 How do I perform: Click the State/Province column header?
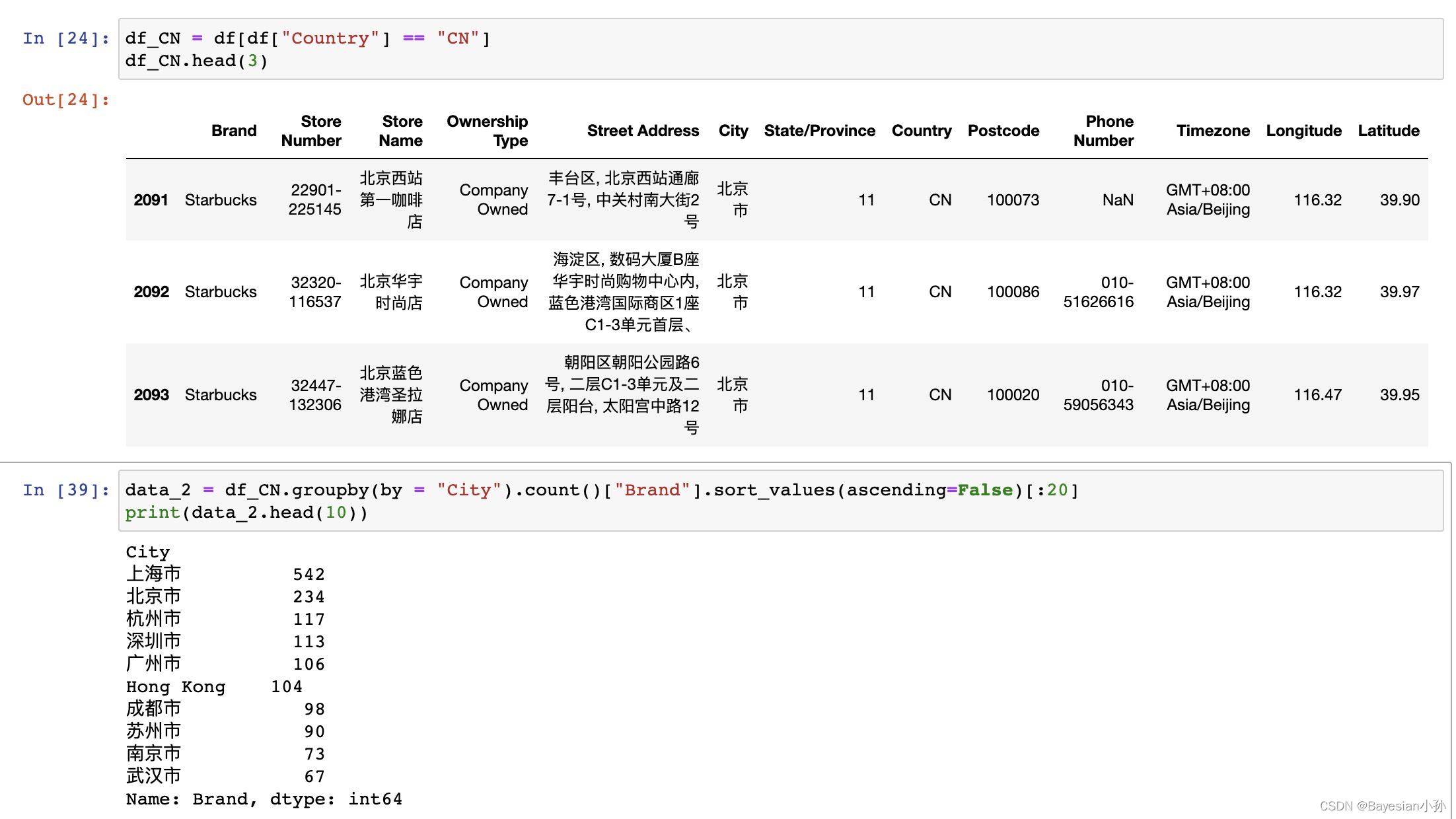(x=820, y=131)
